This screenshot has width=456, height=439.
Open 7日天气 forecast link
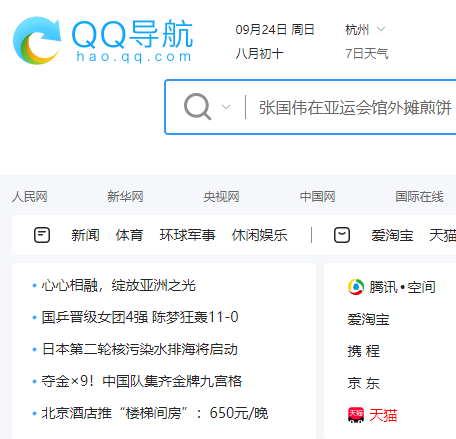coord(367,53)
